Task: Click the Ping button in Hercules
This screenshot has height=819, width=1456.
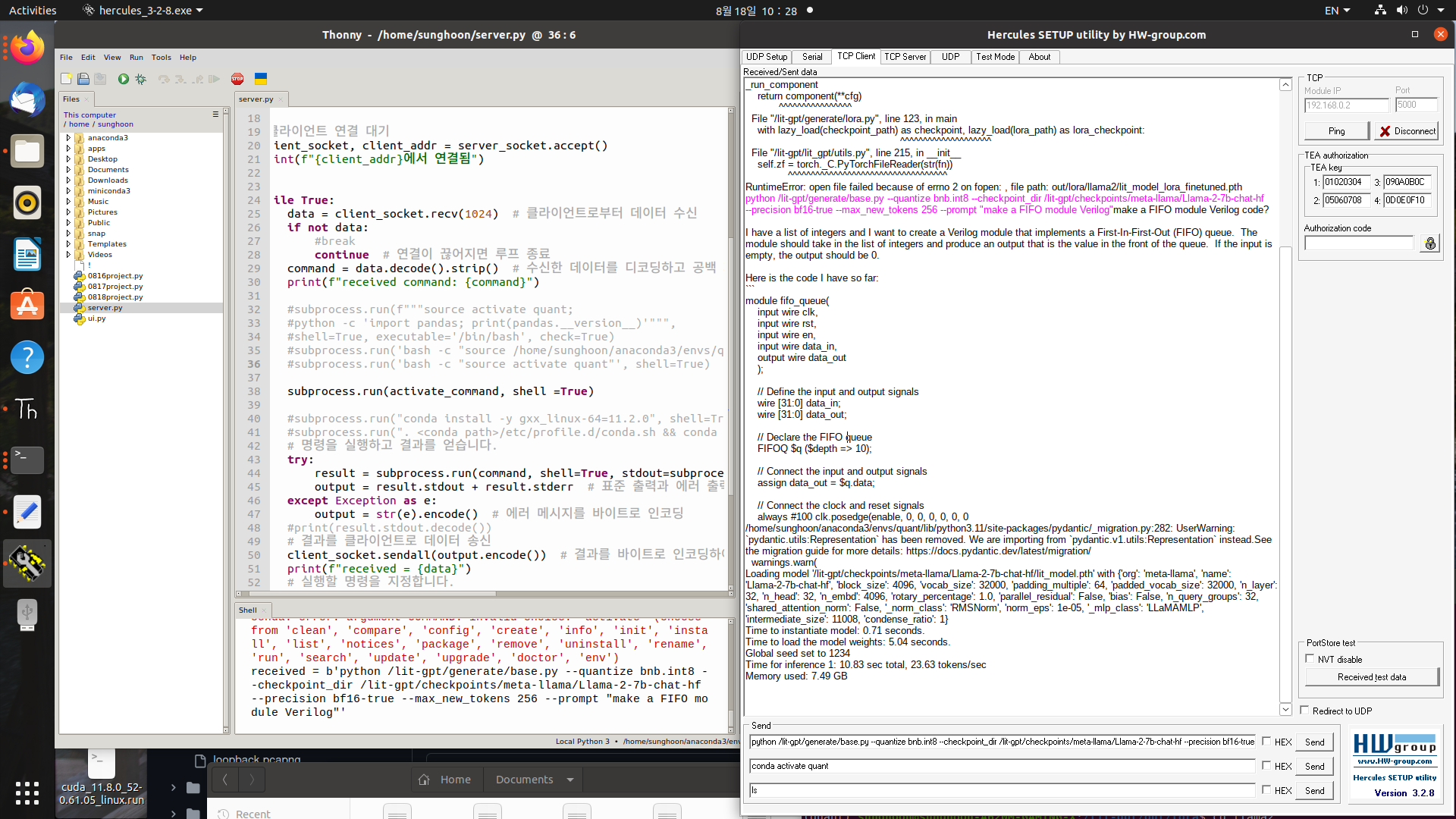Action: (1337, 131)
